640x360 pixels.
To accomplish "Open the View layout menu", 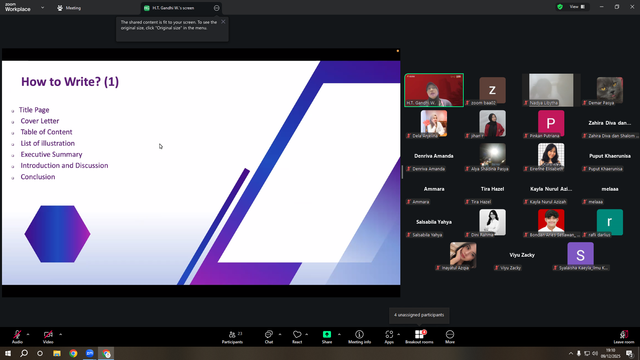I will coord(578,7).
